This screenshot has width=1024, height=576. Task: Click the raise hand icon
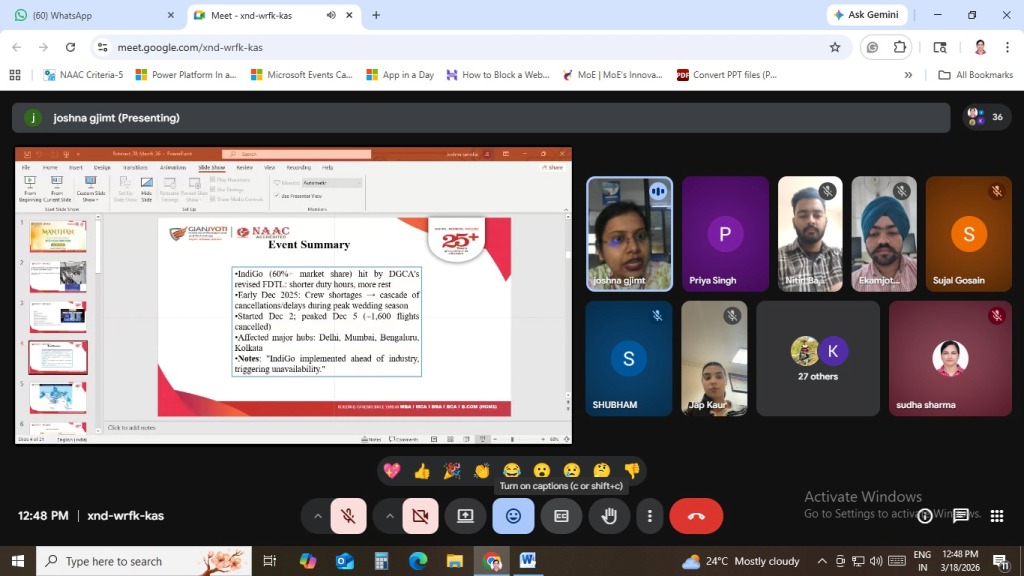point(608,516)
